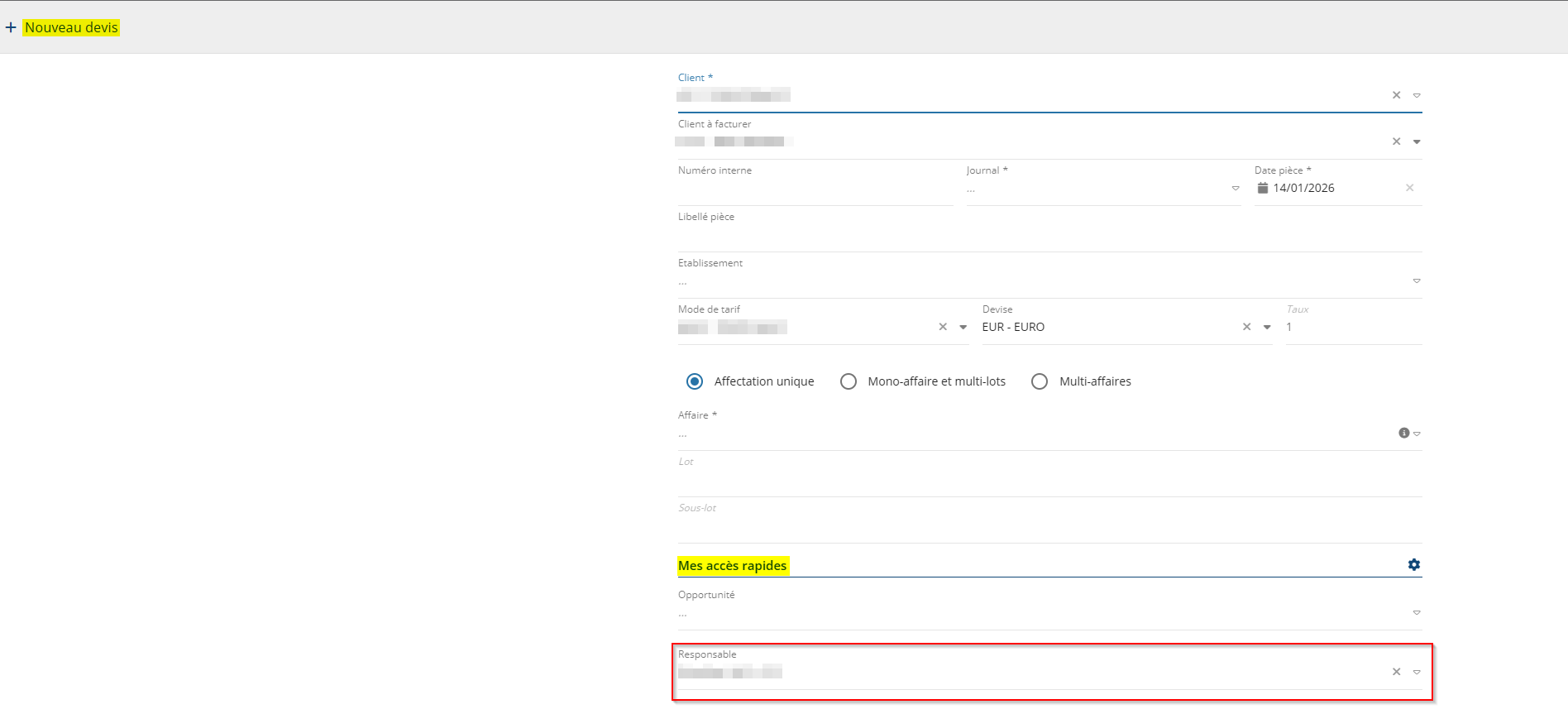Clear the Date pièce value
The width and height of the screenshot is (1568, 714).
(1409, 188)
